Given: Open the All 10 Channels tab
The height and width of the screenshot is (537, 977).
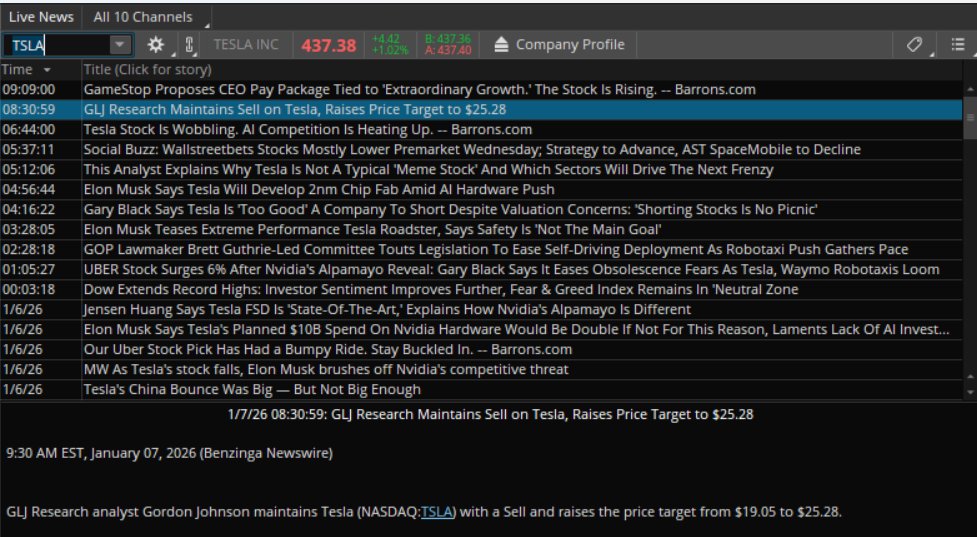Looking at the screenshot, I should point(143,17).
